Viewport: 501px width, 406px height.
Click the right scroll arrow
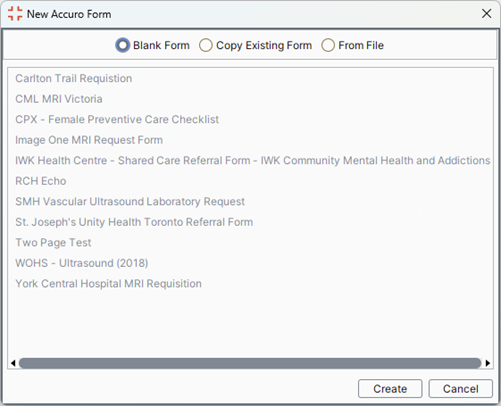(488, 363)
